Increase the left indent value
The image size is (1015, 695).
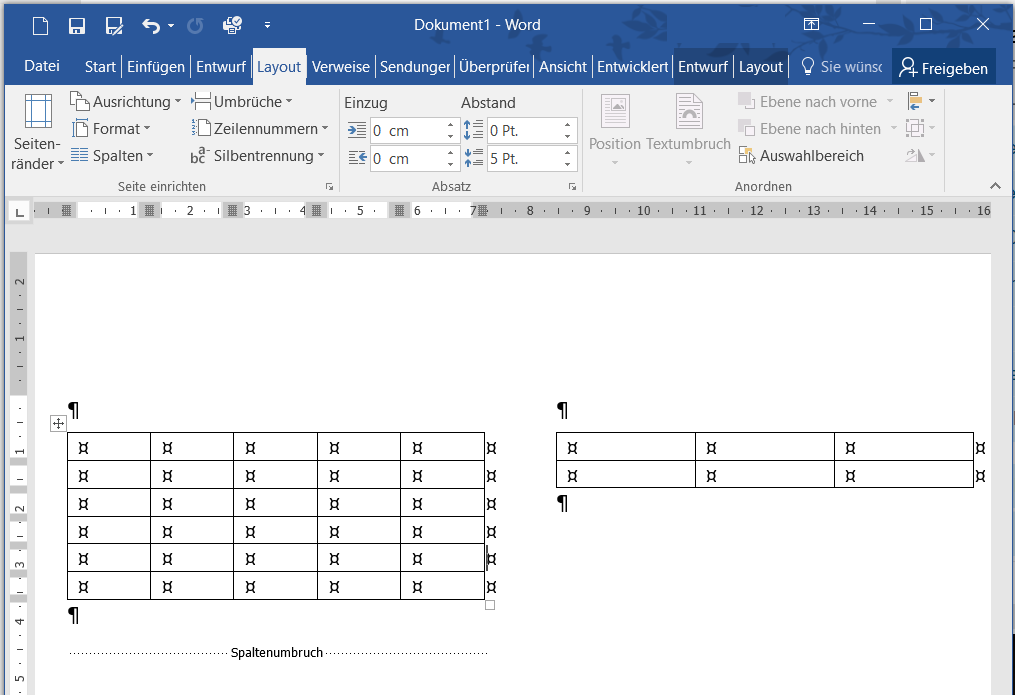click(x=451, y=125)
